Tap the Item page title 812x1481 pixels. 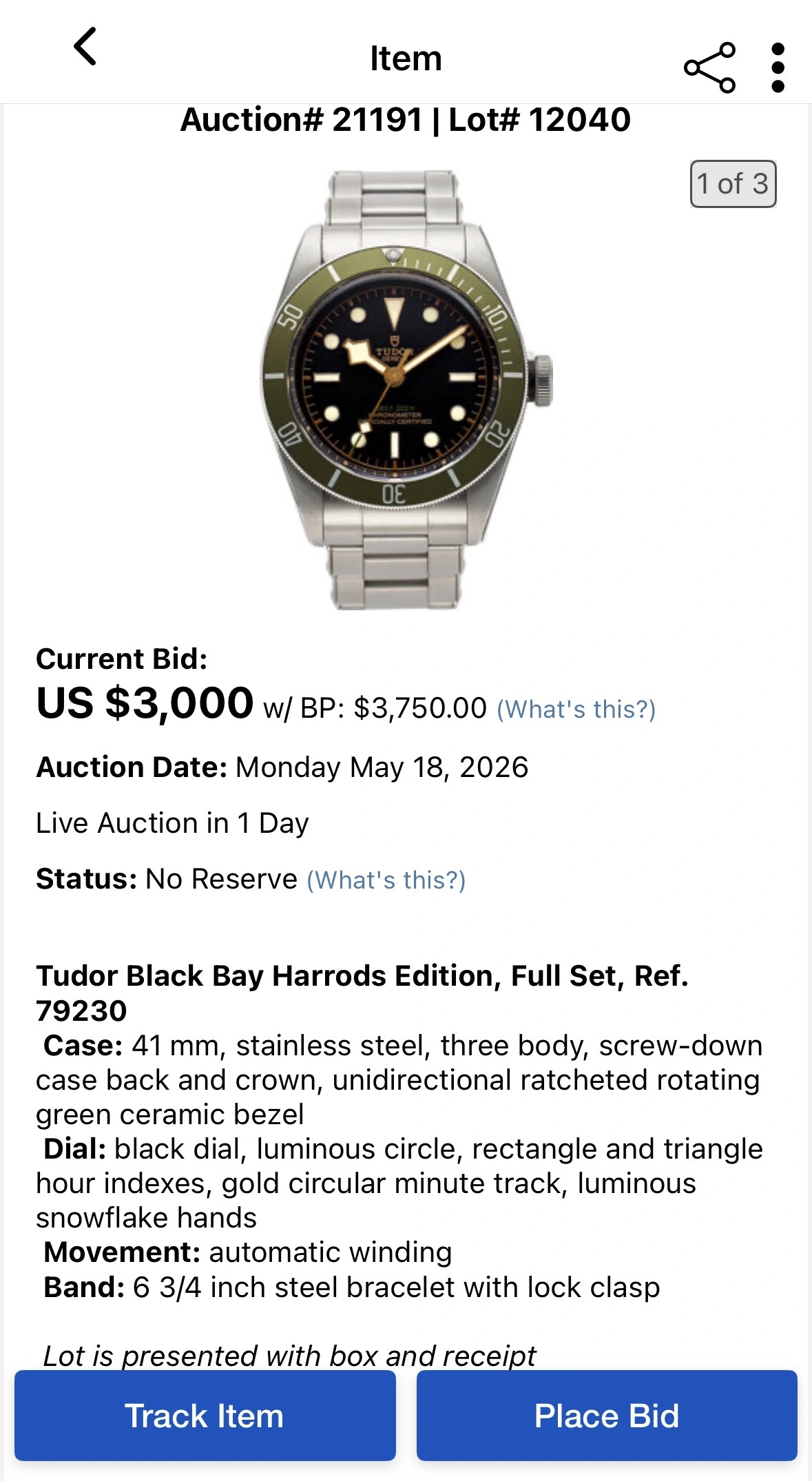pos(406,59)
